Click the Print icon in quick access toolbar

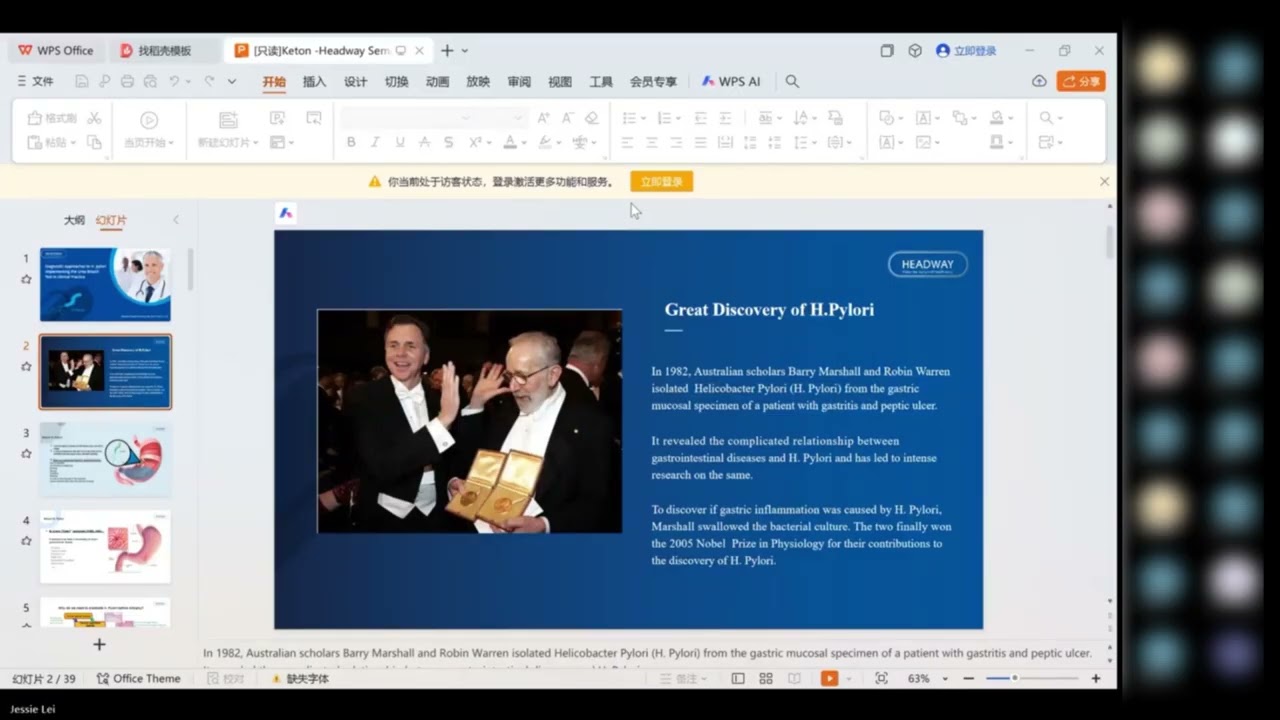127,81
